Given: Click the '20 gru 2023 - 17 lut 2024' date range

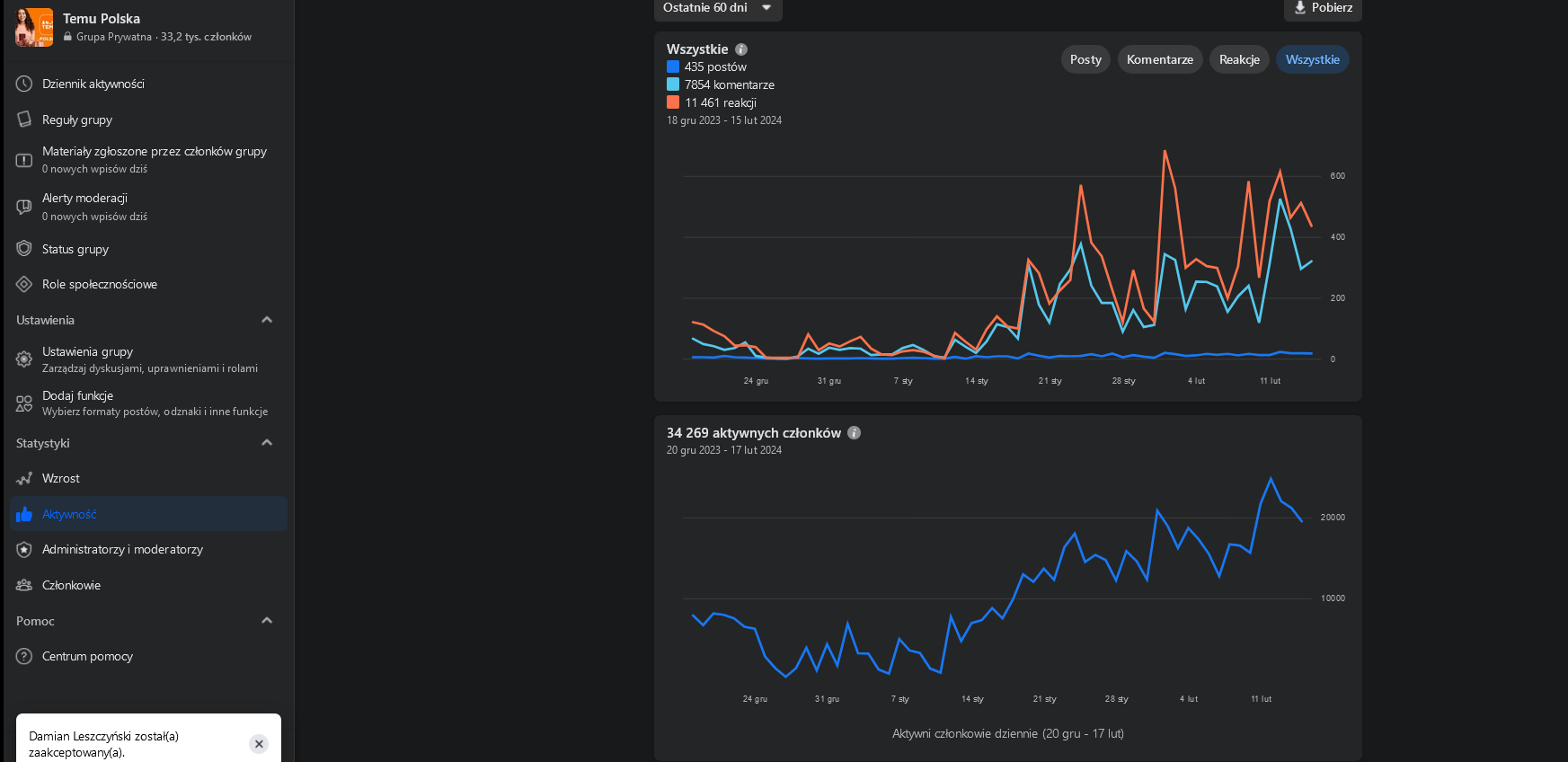Looking at the screenshot, I should click(x=724, y=450).
